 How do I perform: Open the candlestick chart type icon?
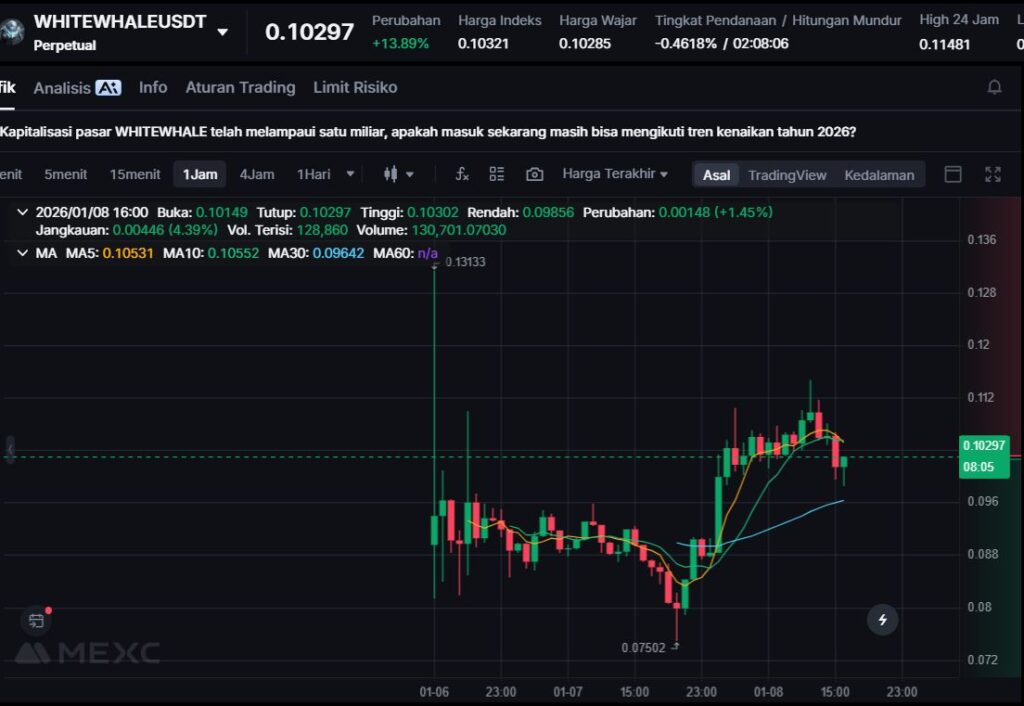tap(392, 174)
